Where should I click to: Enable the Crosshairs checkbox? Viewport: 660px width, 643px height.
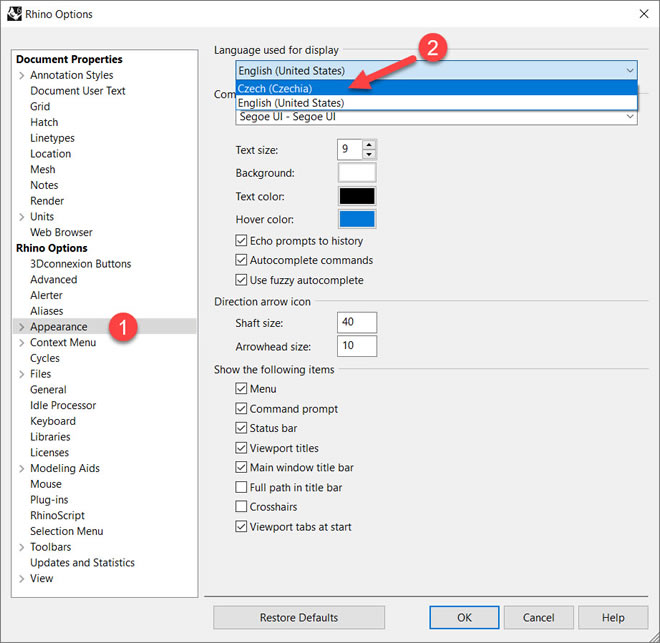coord(241,506)
